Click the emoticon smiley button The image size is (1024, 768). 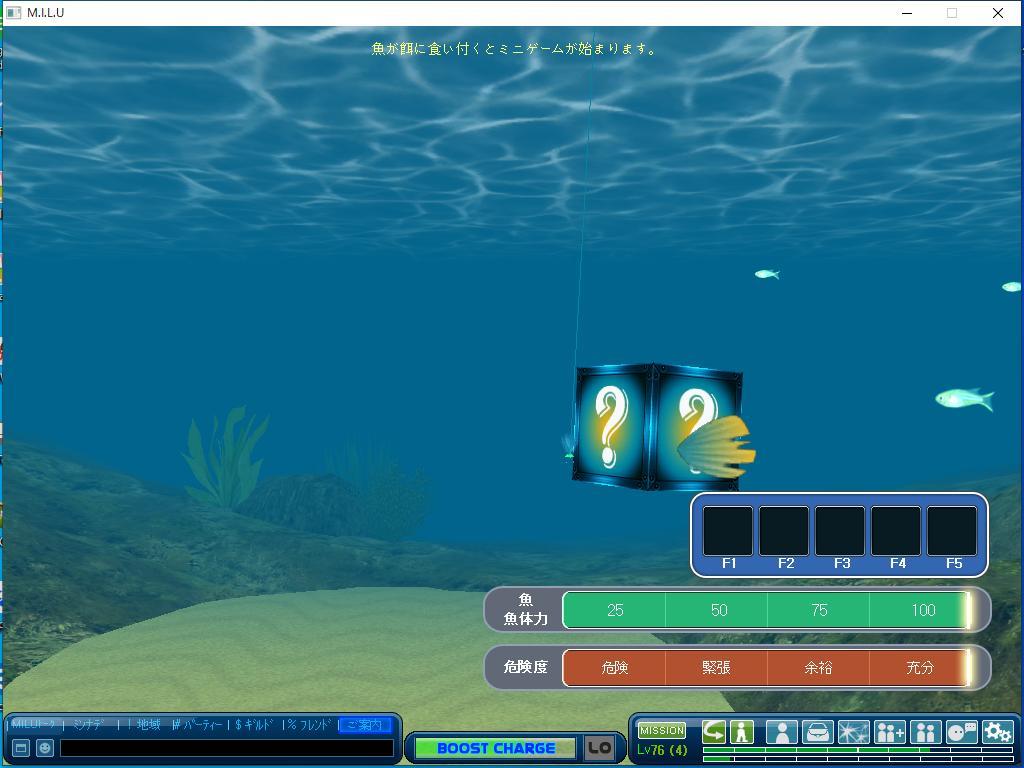tap(45, 748)
